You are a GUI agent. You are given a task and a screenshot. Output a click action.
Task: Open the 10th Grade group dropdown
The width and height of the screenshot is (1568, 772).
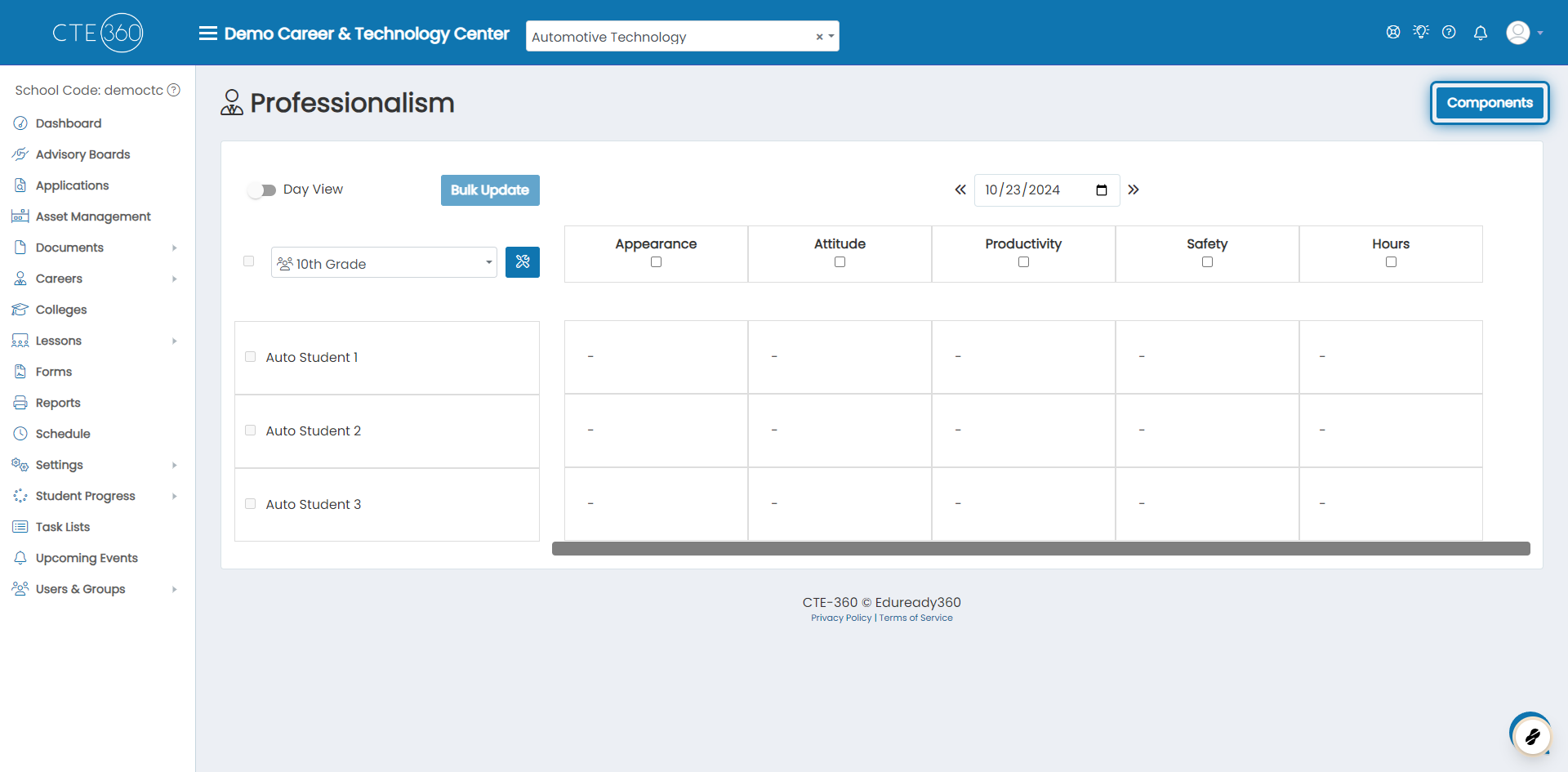click(x=384, y=262)
